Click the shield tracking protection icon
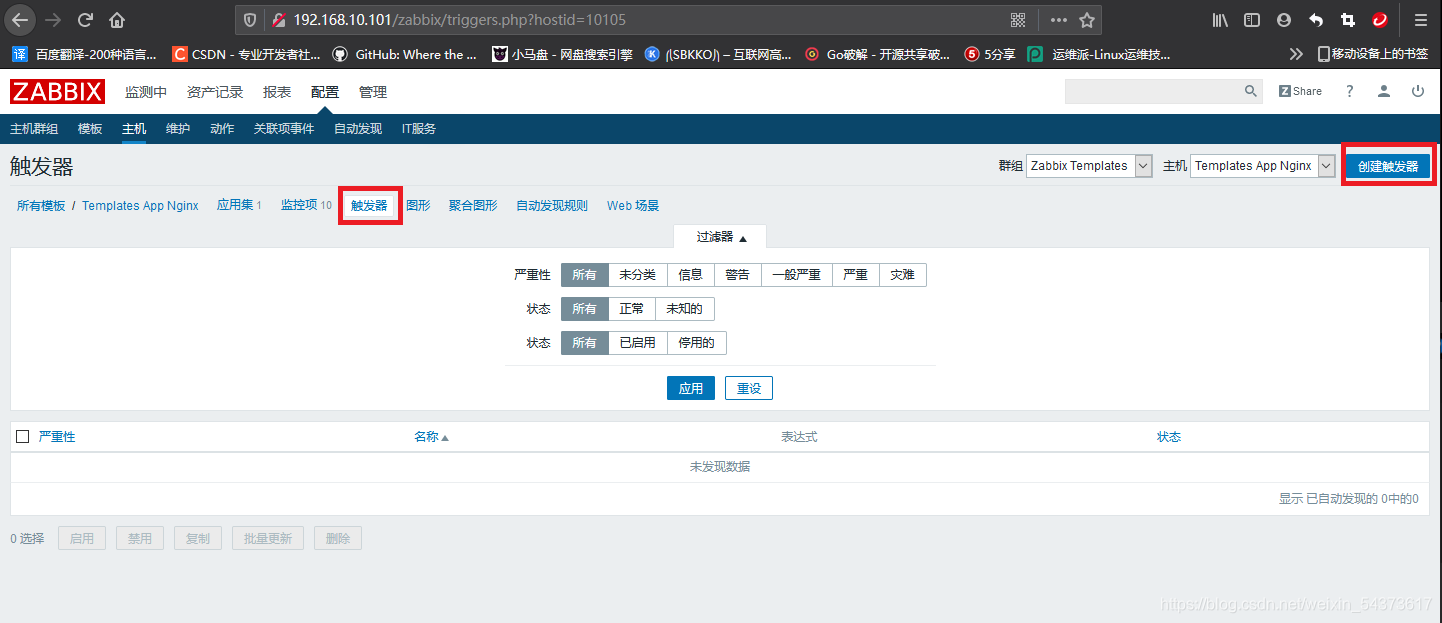Screen dimensions: 1442x623 (x=250, y=19)
